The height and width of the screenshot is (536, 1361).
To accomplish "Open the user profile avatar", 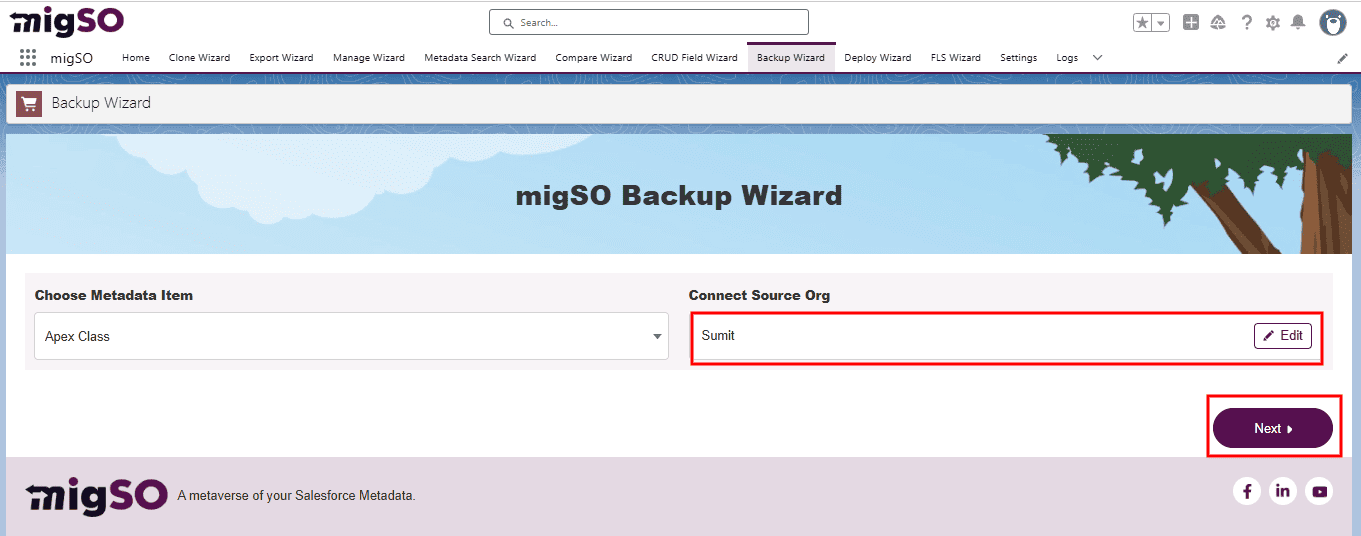I will [1332, 22].
